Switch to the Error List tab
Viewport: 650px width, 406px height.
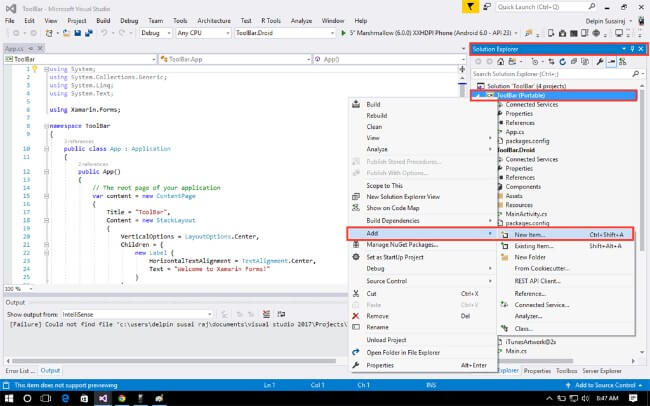(x=20, y=370)
